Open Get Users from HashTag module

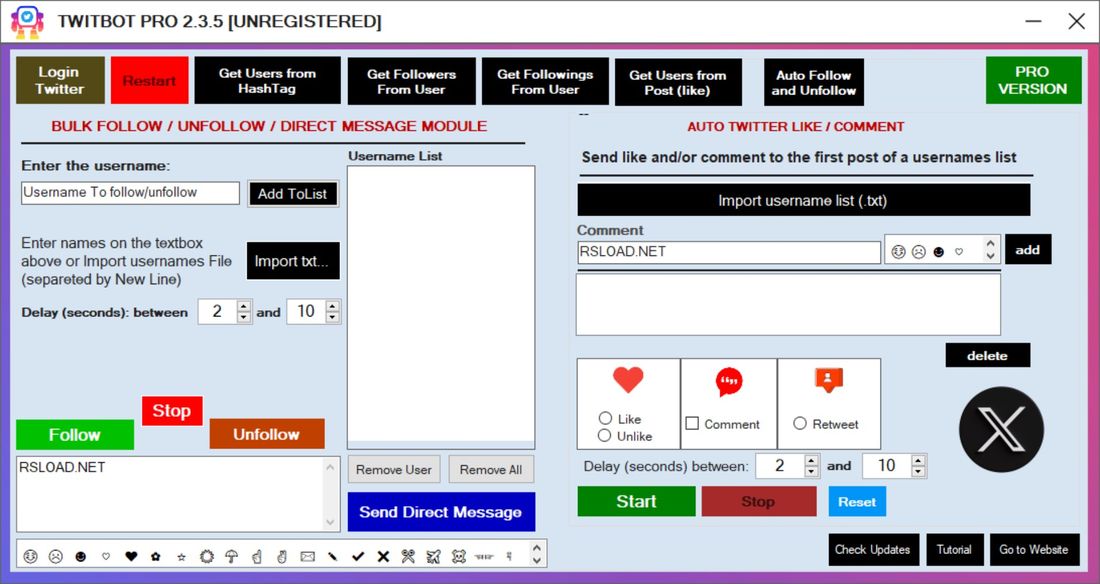coord(267,81)
